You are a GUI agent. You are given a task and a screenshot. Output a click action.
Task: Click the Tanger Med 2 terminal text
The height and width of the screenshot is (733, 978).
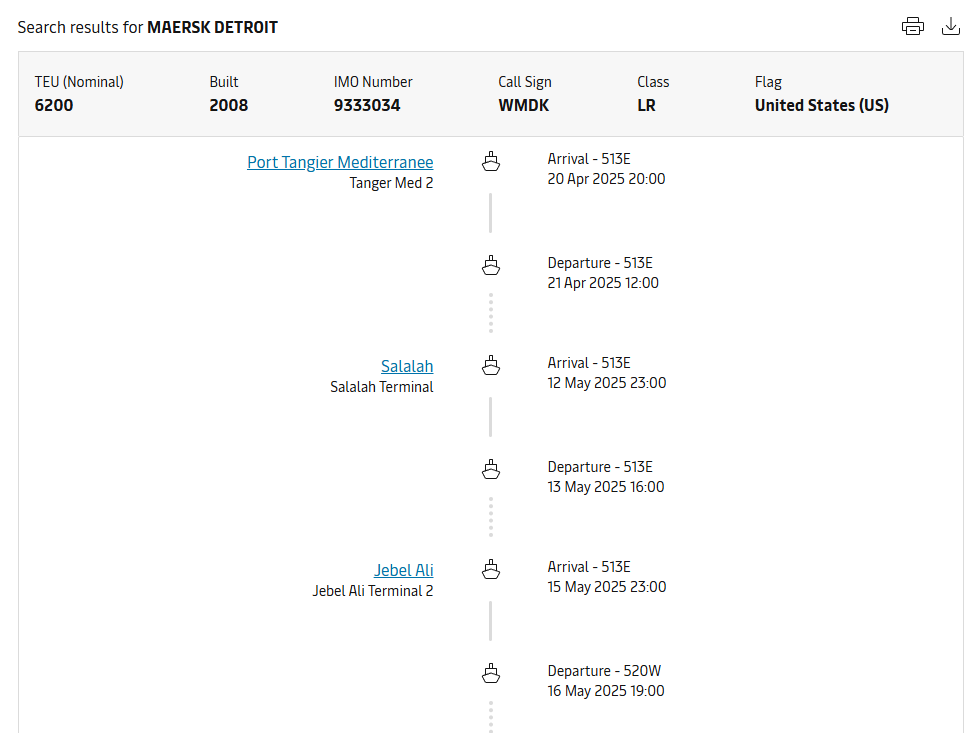tap(391, 183)
